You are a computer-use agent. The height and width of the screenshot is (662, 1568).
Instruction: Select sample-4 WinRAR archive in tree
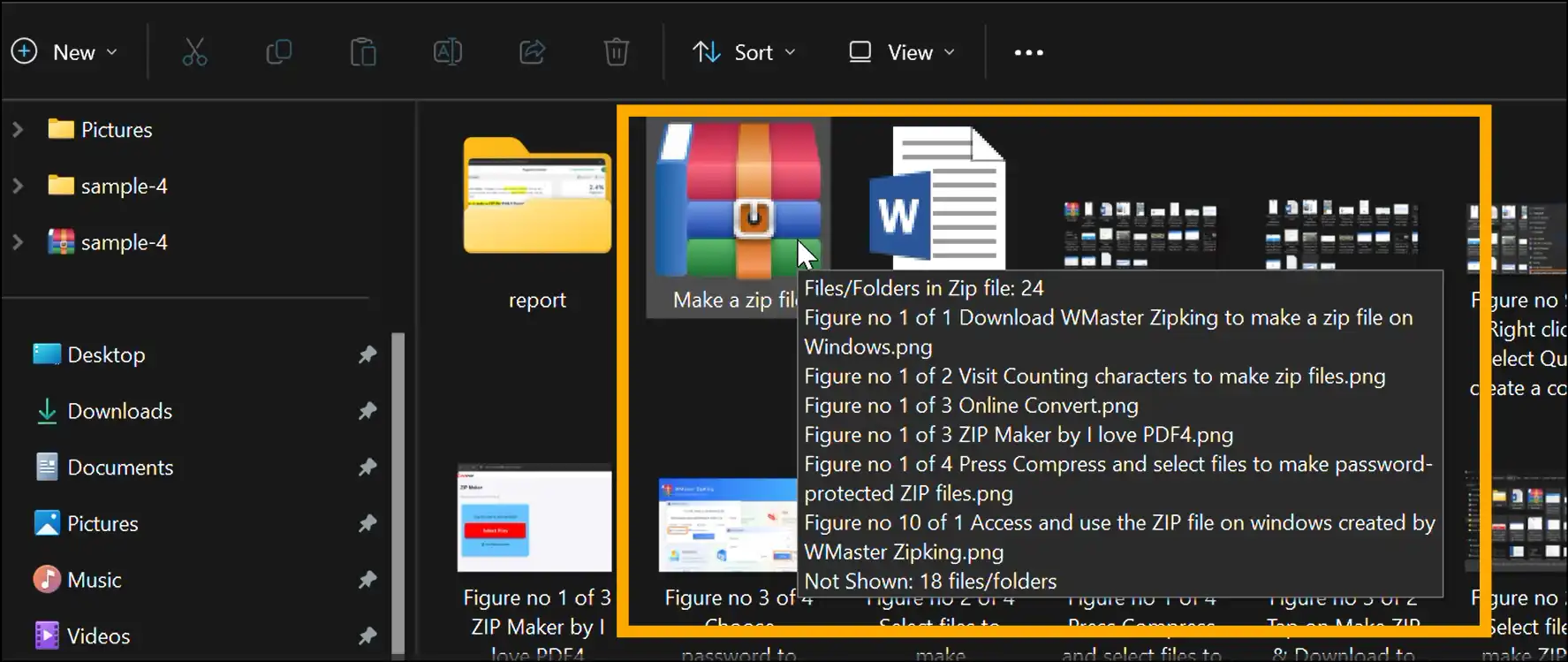tap(107, 242)
